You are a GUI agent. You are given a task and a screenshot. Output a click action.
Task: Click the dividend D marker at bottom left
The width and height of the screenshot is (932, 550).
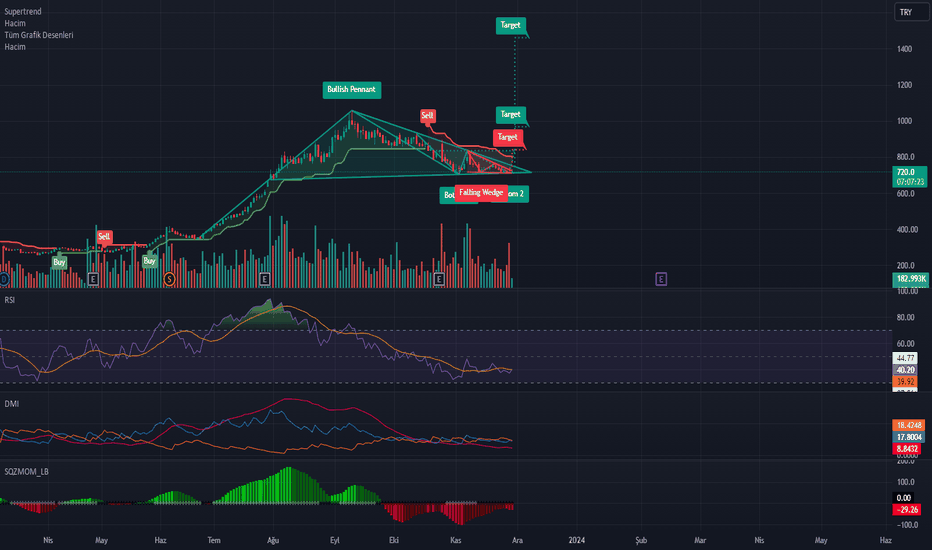[4, 279]
